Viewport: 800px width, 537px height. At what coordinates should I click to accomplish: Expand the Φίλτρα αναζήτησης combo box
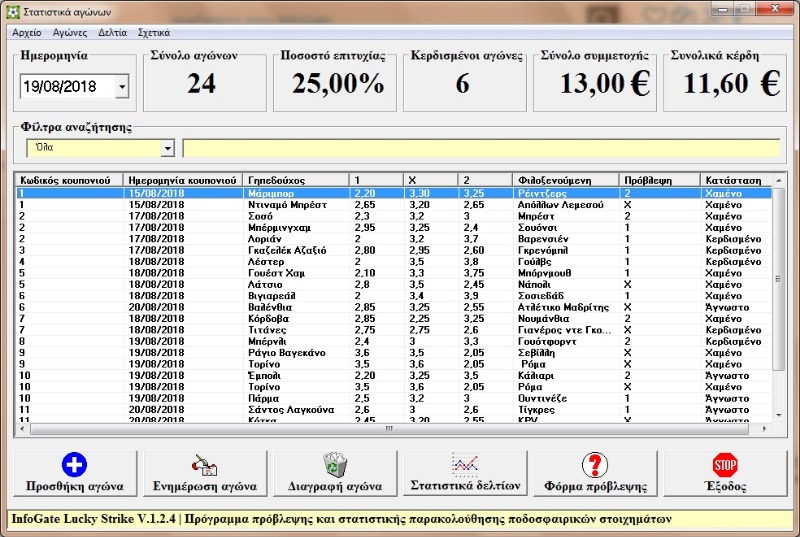(x=167, y=148)
